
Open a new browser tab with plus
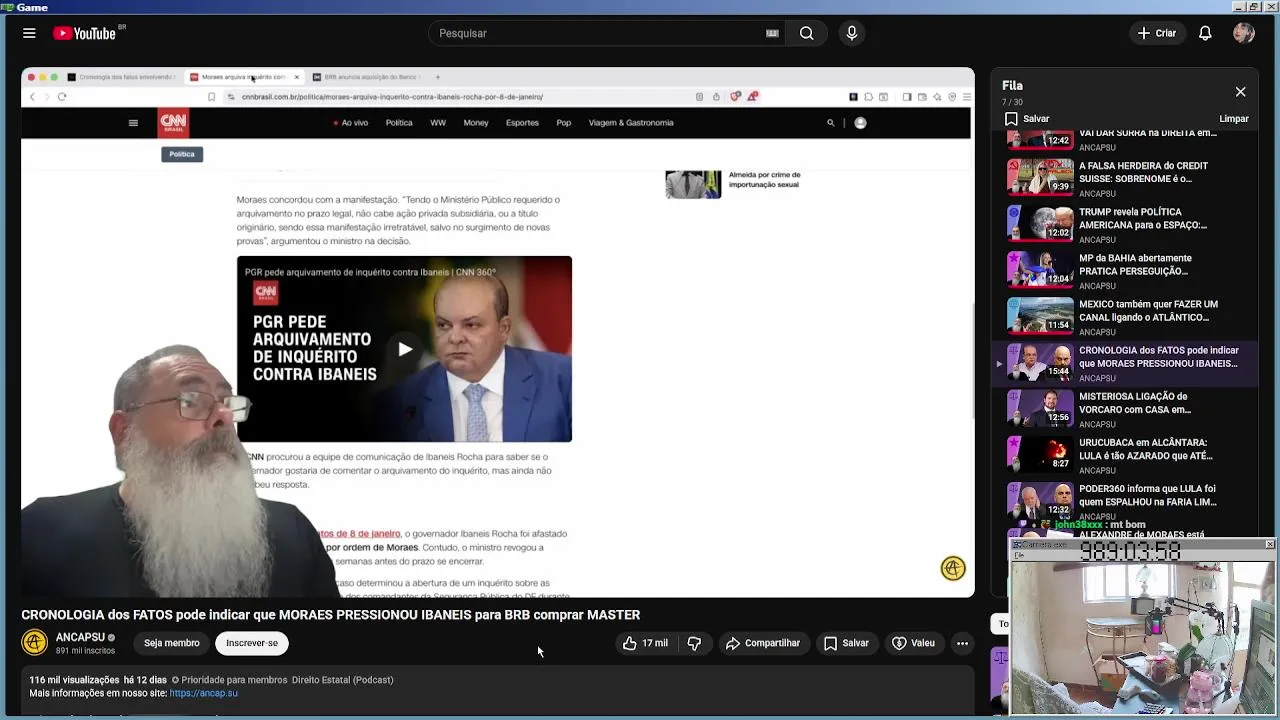(x=437, y=77)
